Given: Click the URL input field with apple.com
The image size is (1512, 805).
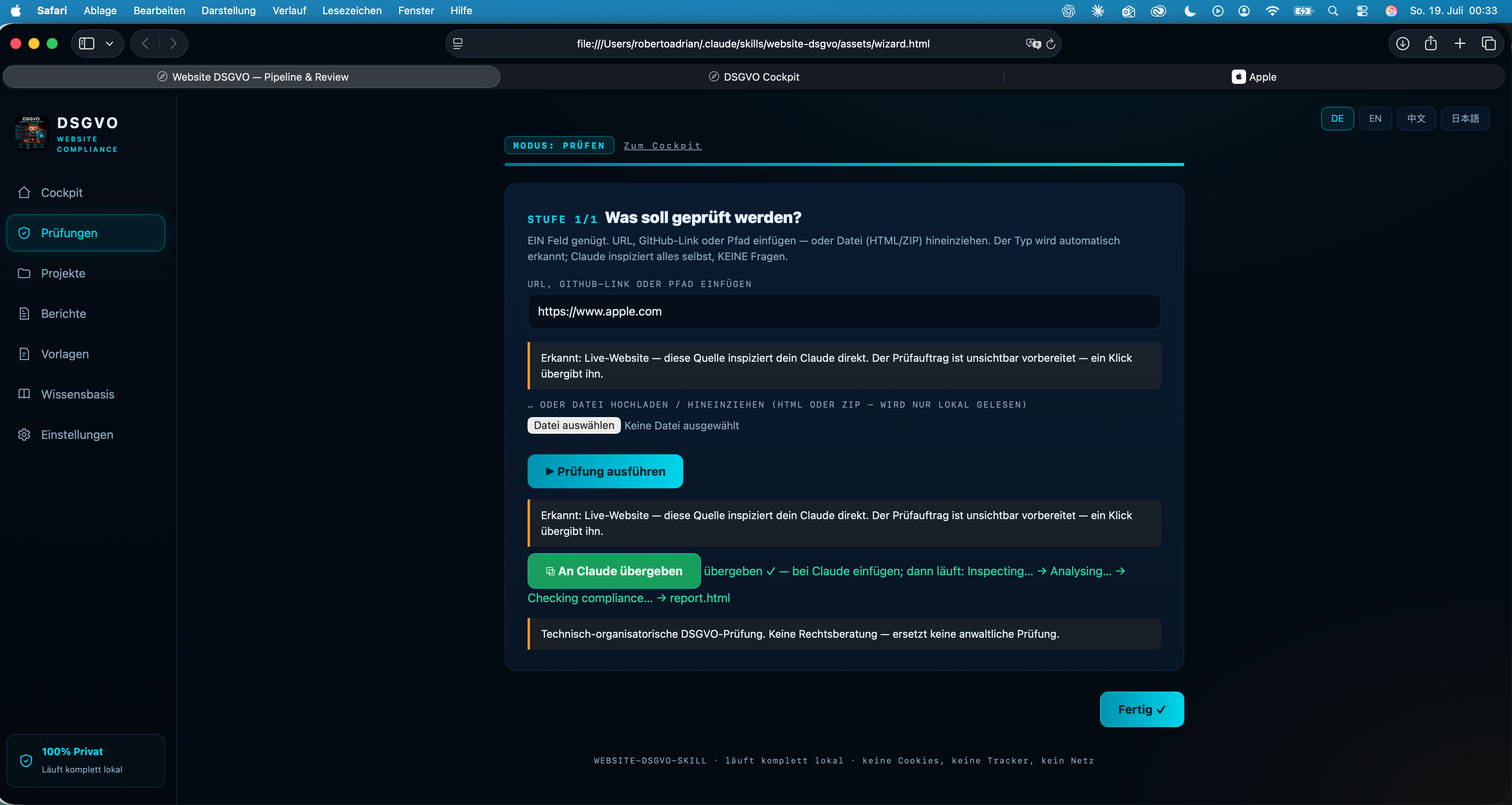Looking at the screenshot, I should pyautogui.click(x=844, y=311).
